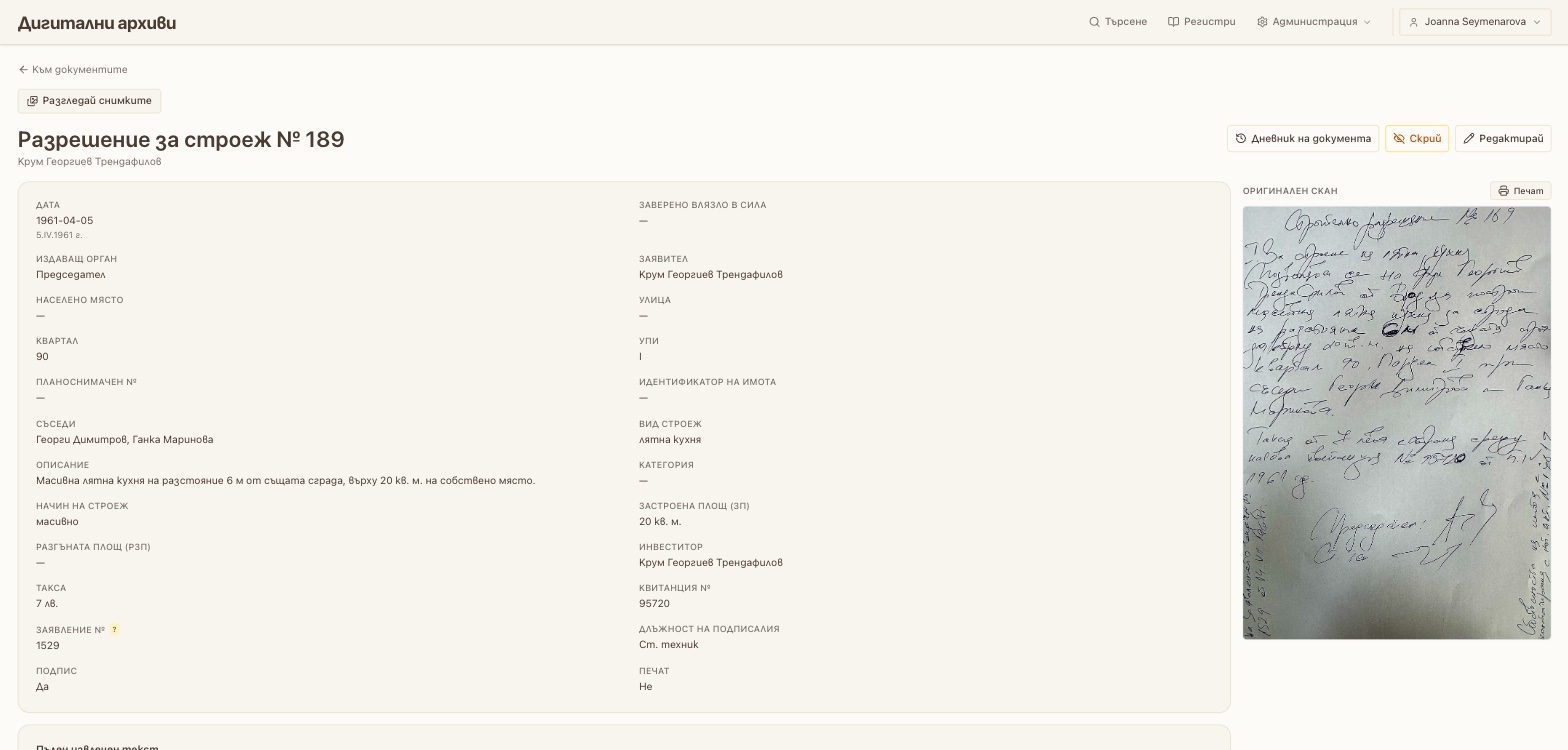Open the Регистри menu item
Viewport: 1568px width, 750px height.
tap(1201, 22)
